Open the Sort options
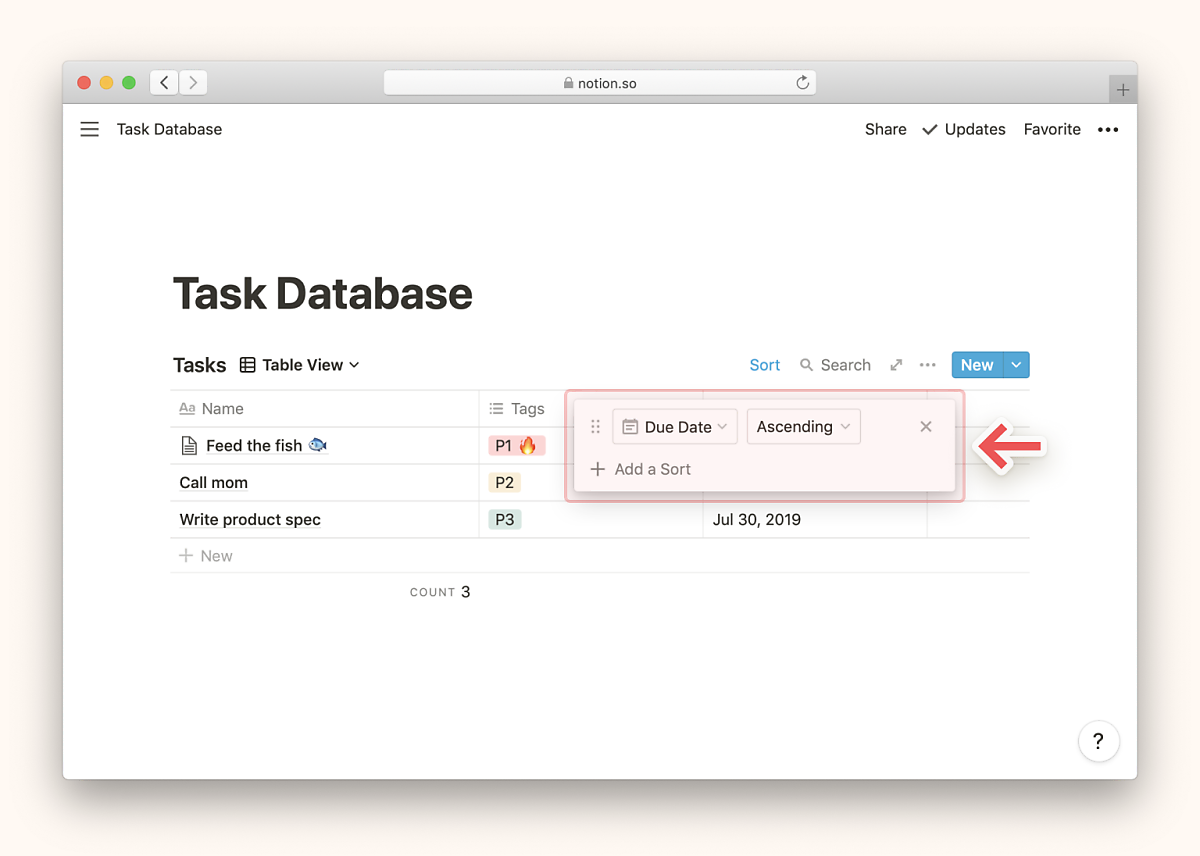The width and height of the screenshot is (1200, 856). [x=765, y=365]
